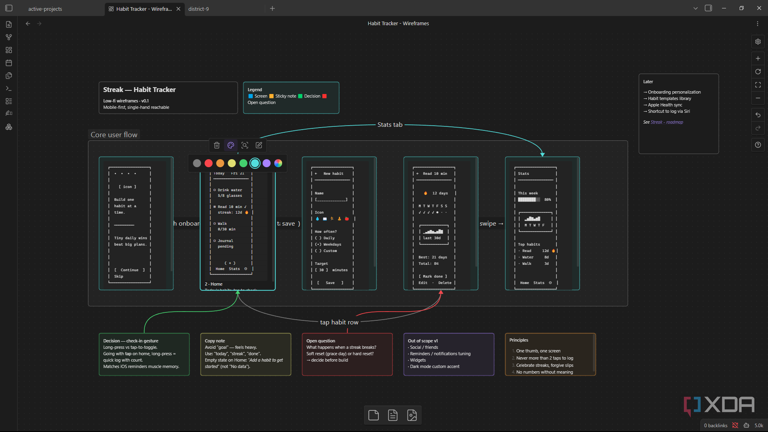Add note from vault to canvas

pos(393,415)
